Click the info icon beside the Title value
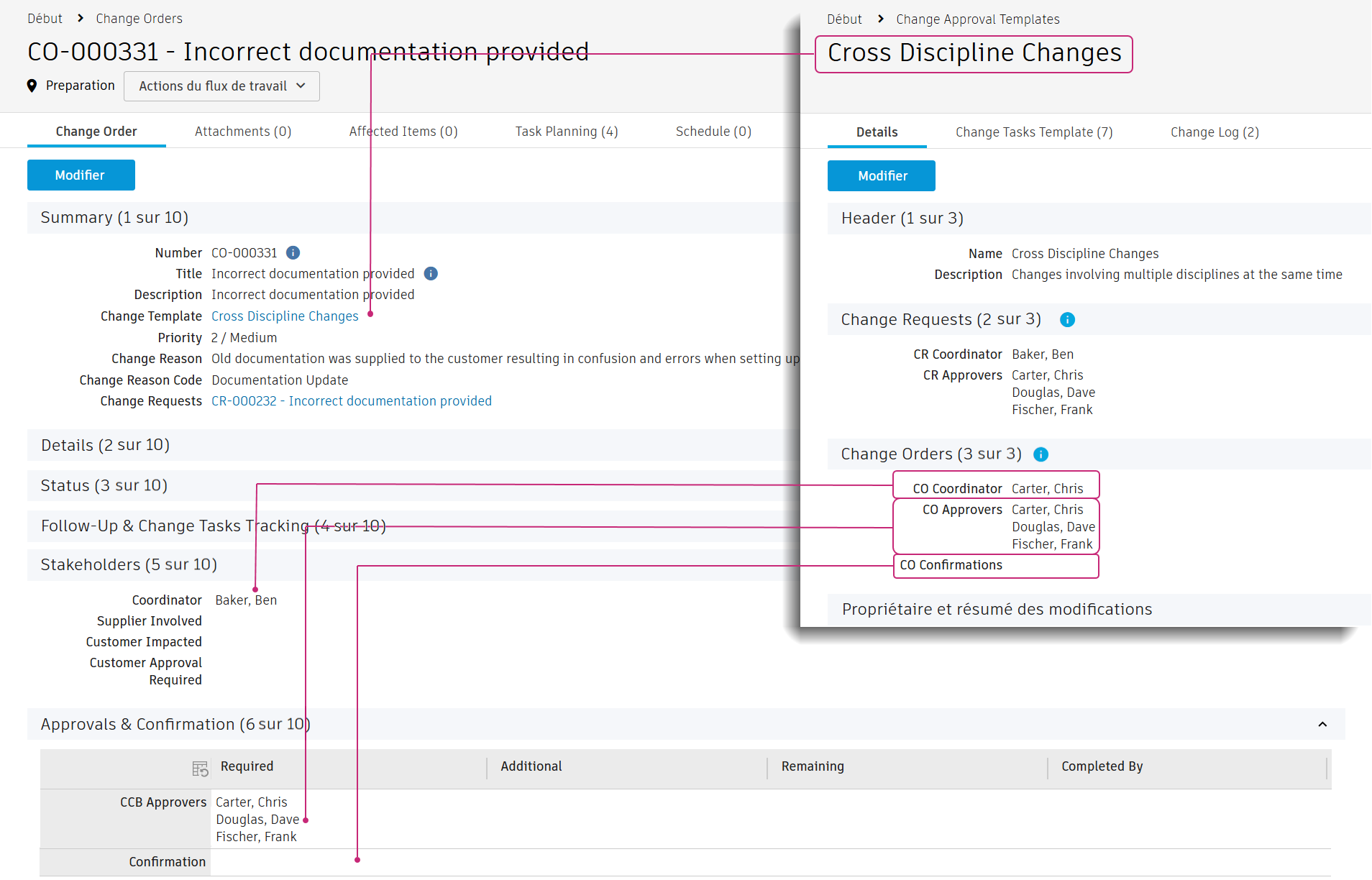 [x=431, y=274]
